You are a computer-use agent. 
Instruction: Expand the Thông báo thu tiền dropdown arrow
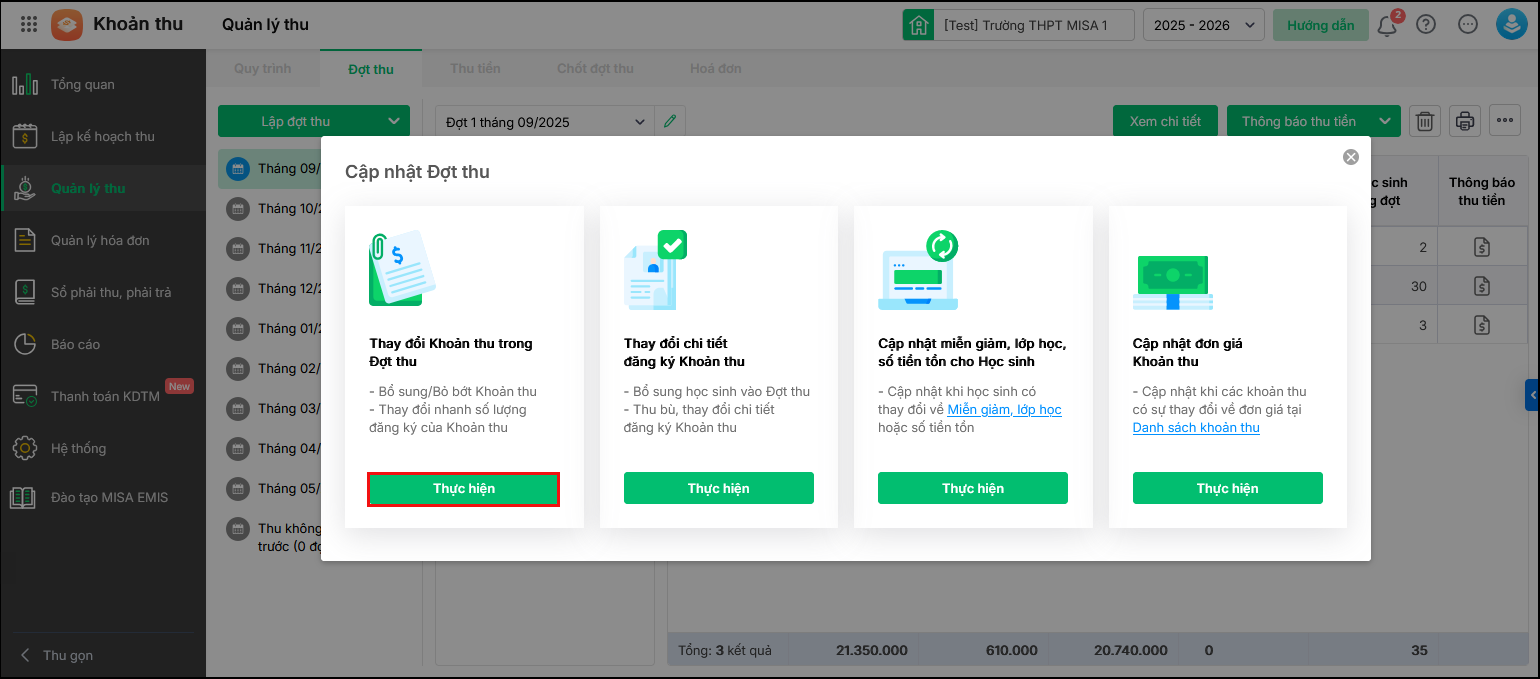coord(1385,122)
